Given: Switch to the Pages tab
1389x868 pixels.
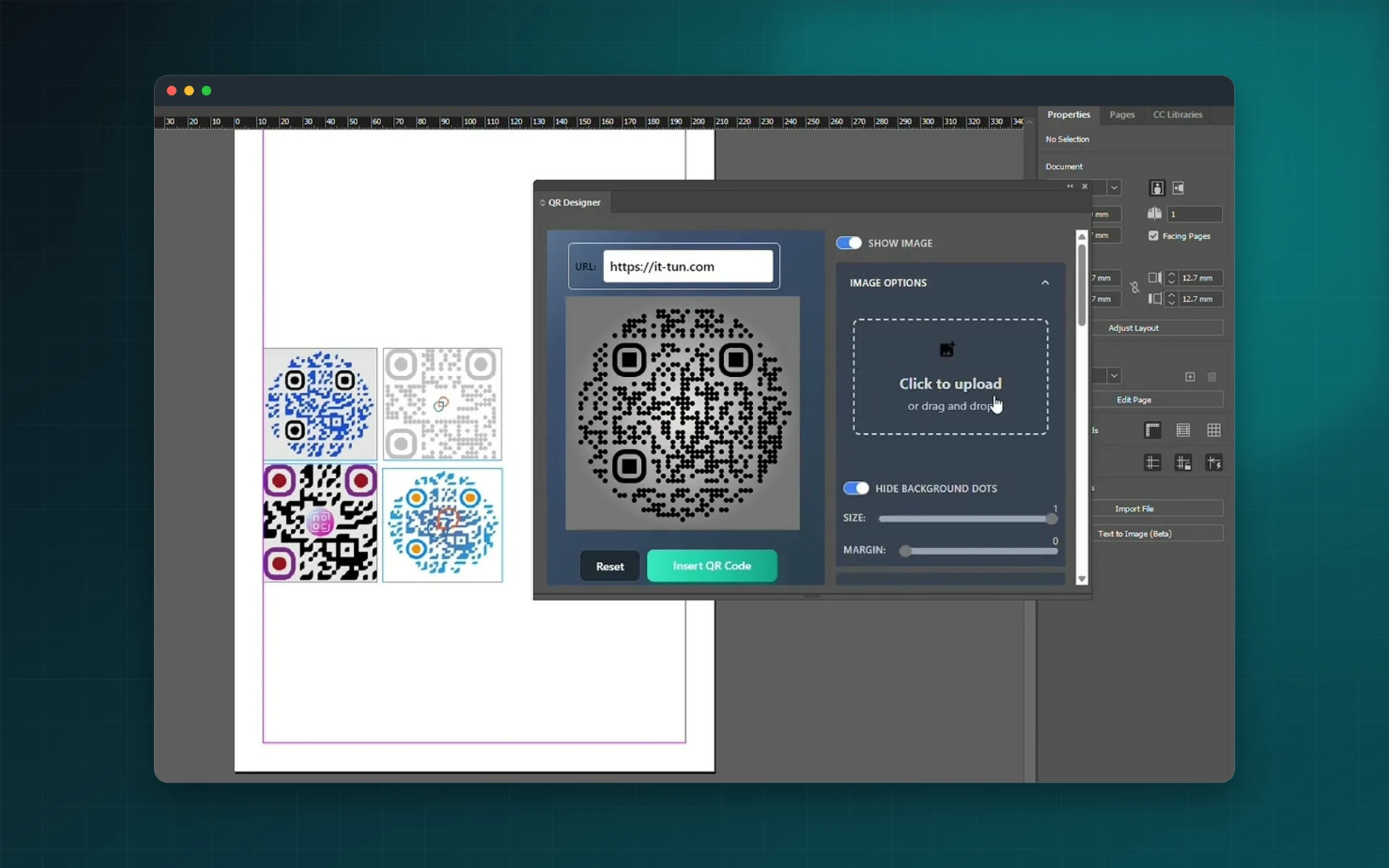Looking at the screenshot, I should pos(1122,114).
